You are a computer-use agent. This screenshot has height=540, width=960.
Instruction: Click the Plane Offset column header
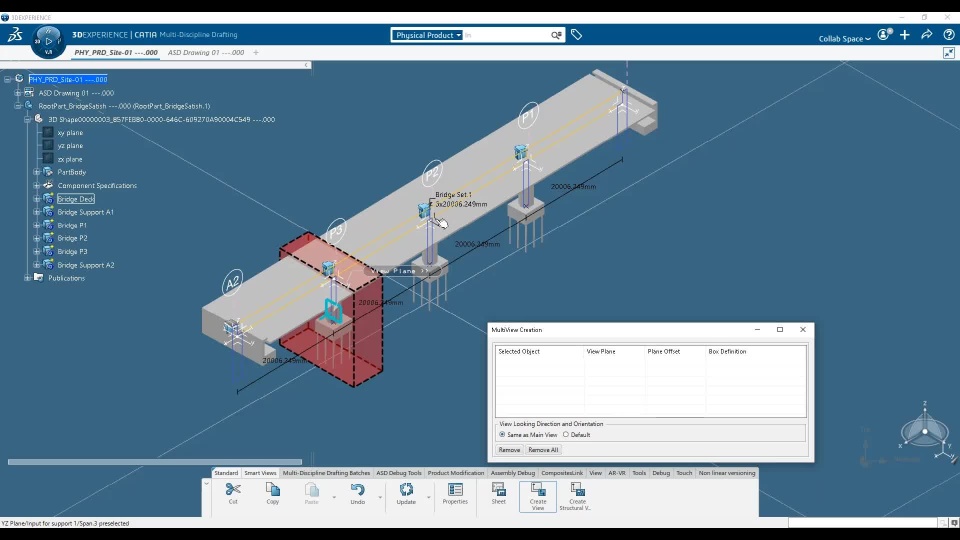tap(675, 351)
